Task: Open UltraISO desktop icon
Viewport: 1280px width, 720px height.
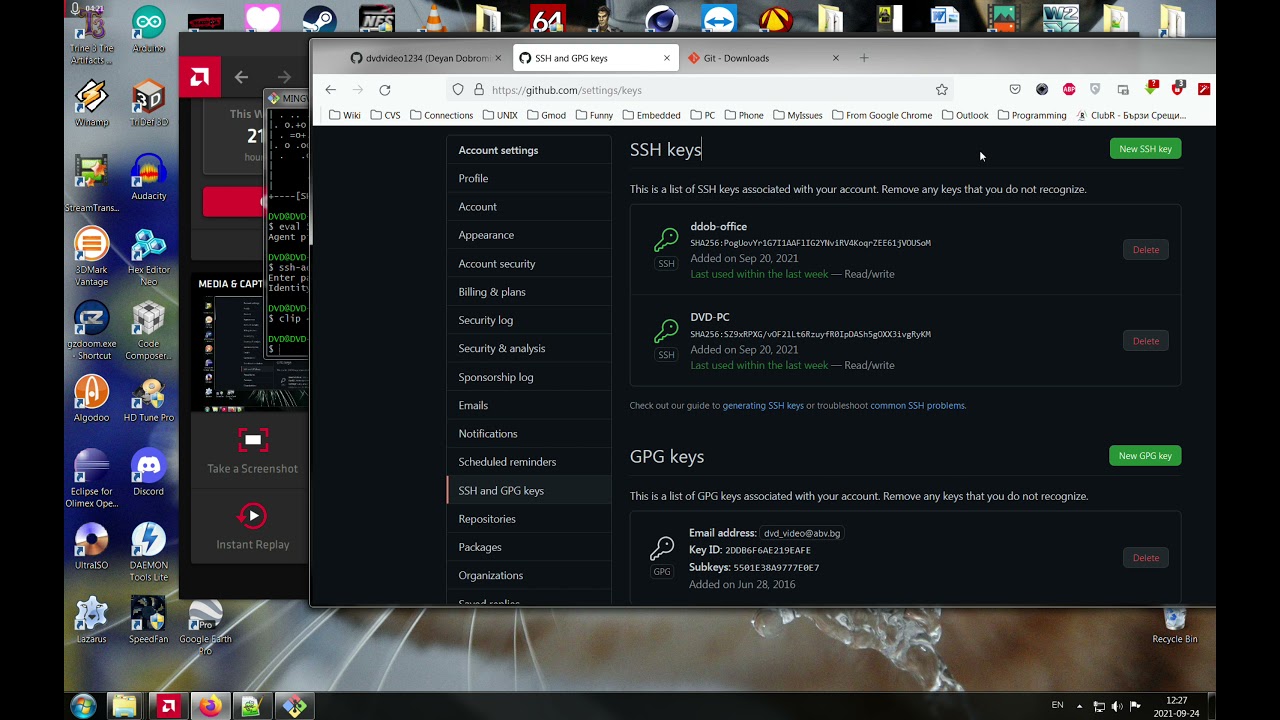Action: (91, 548)
